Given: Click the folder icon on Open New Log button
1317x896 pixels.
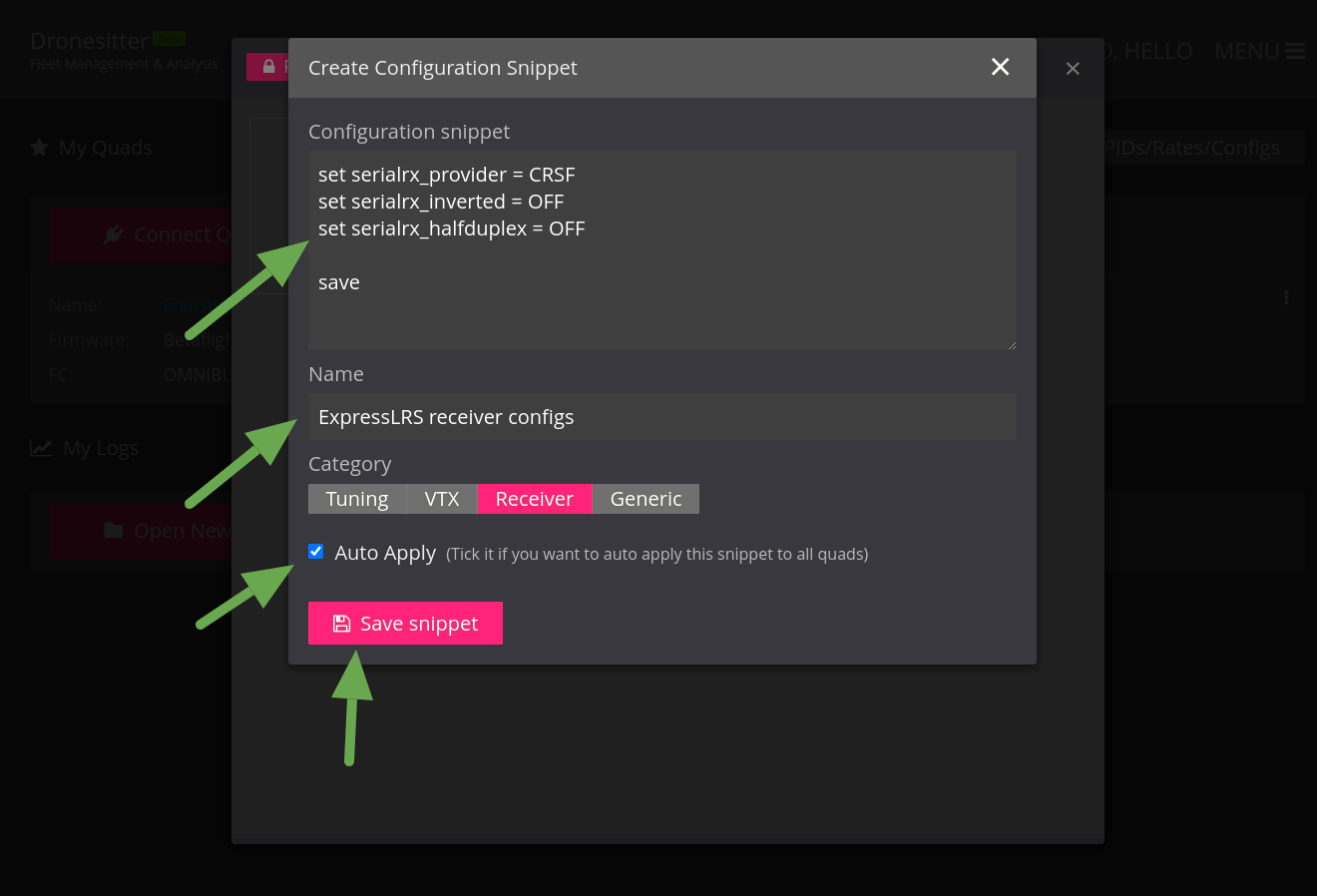Looking at the screenshot, I should click(x=112, y=530).
